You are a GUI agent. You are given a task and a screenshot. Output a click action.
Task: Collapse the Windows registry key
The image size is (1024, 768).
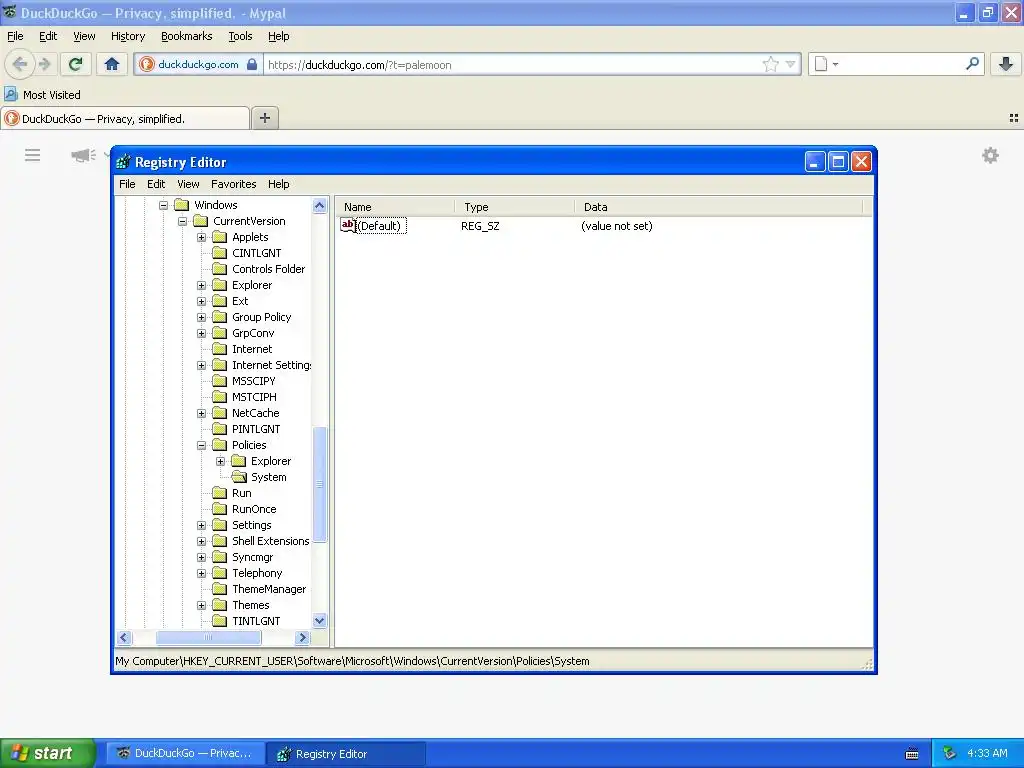pyautogui.click(x=163, y=205)
